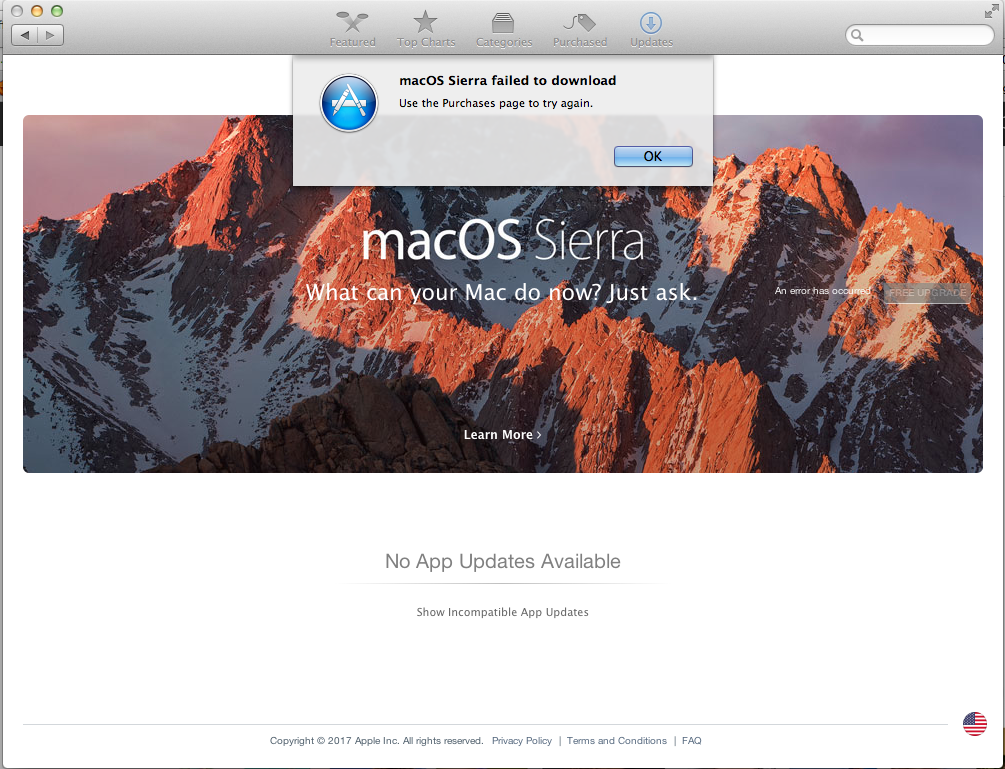Click the Free Upgrade button
The height and width of the screenshot is (769, 1005).
[x=927, y=292]
